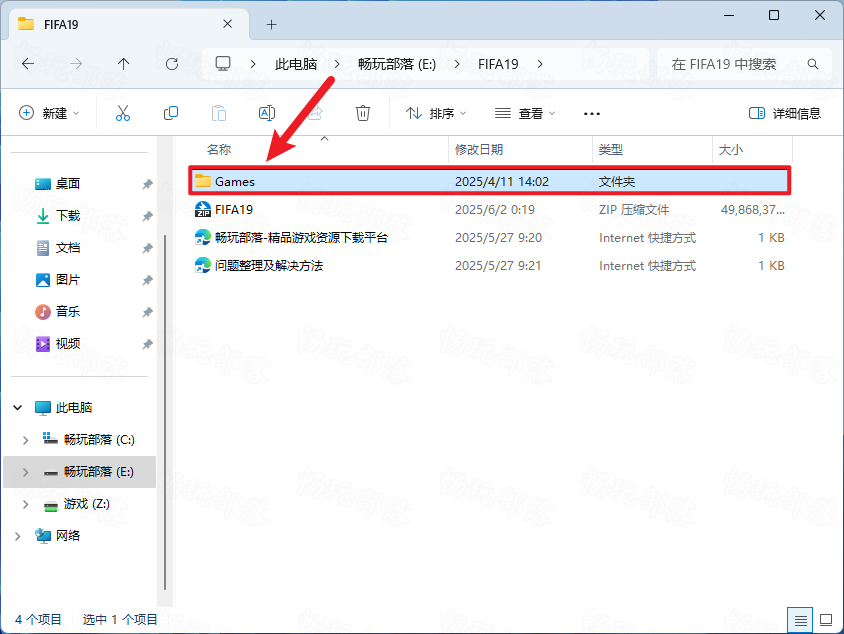Click the pin icon beside 图片
This screenshot has width=844, height=634.
tap(147, 280)
